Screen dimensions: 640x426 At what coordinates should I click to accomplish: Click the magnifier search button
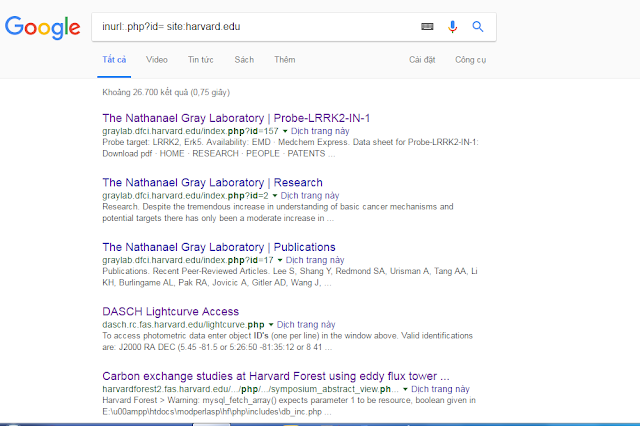tap(478, 27)
